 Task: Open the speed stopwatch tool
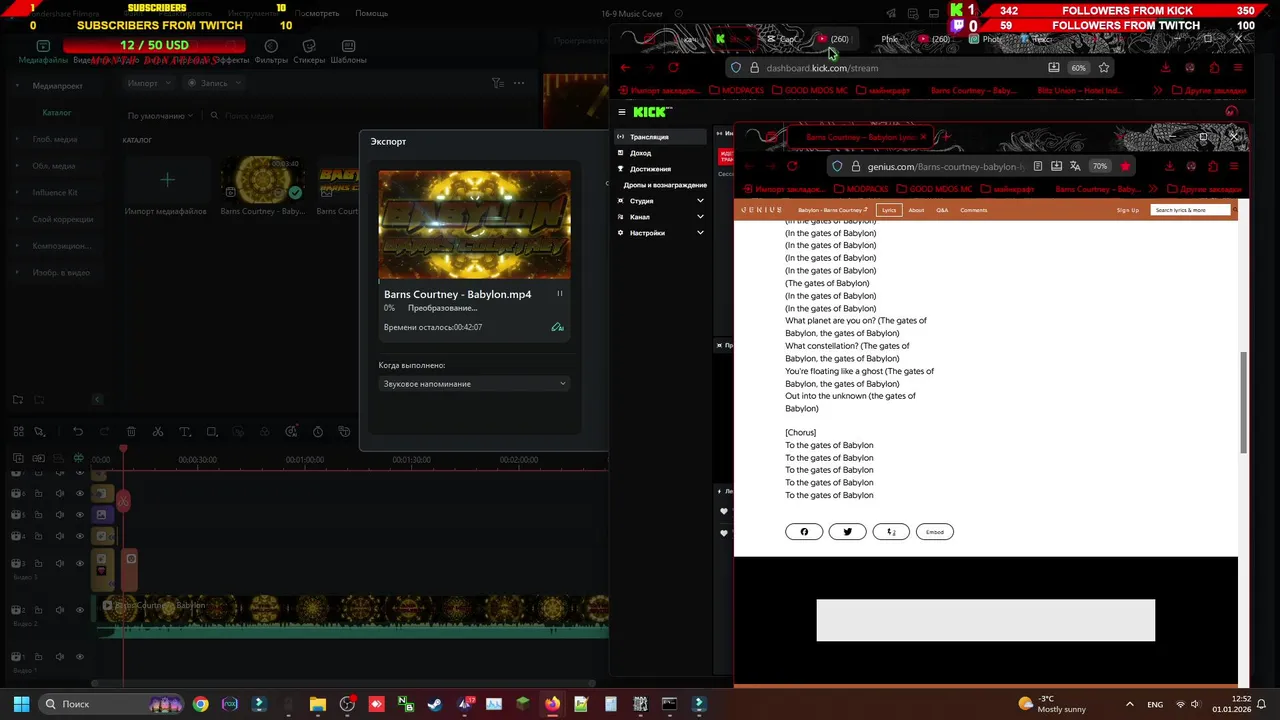click(x=318, y=432)
